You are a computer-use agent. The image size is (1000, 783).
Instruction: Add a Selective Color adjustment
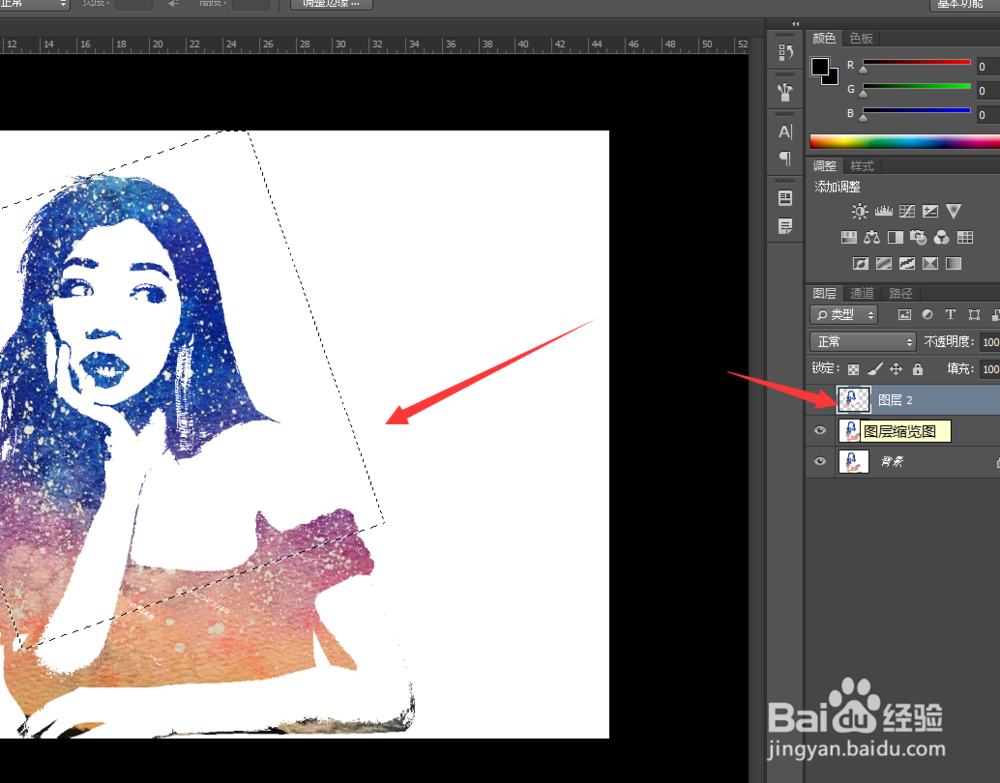[x=930, y=263]
